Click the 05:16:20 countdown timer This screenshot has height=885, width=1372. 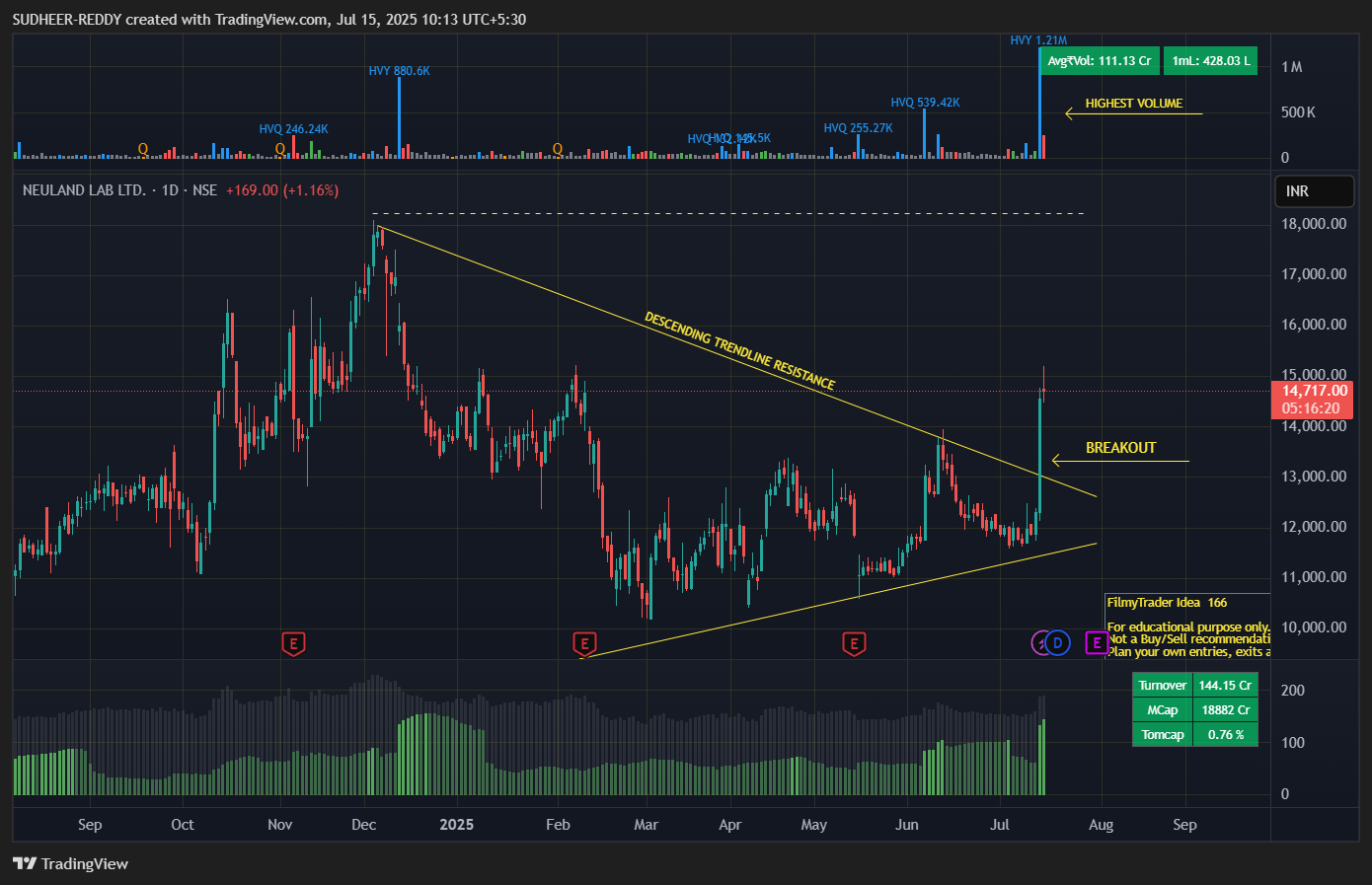1311,408
